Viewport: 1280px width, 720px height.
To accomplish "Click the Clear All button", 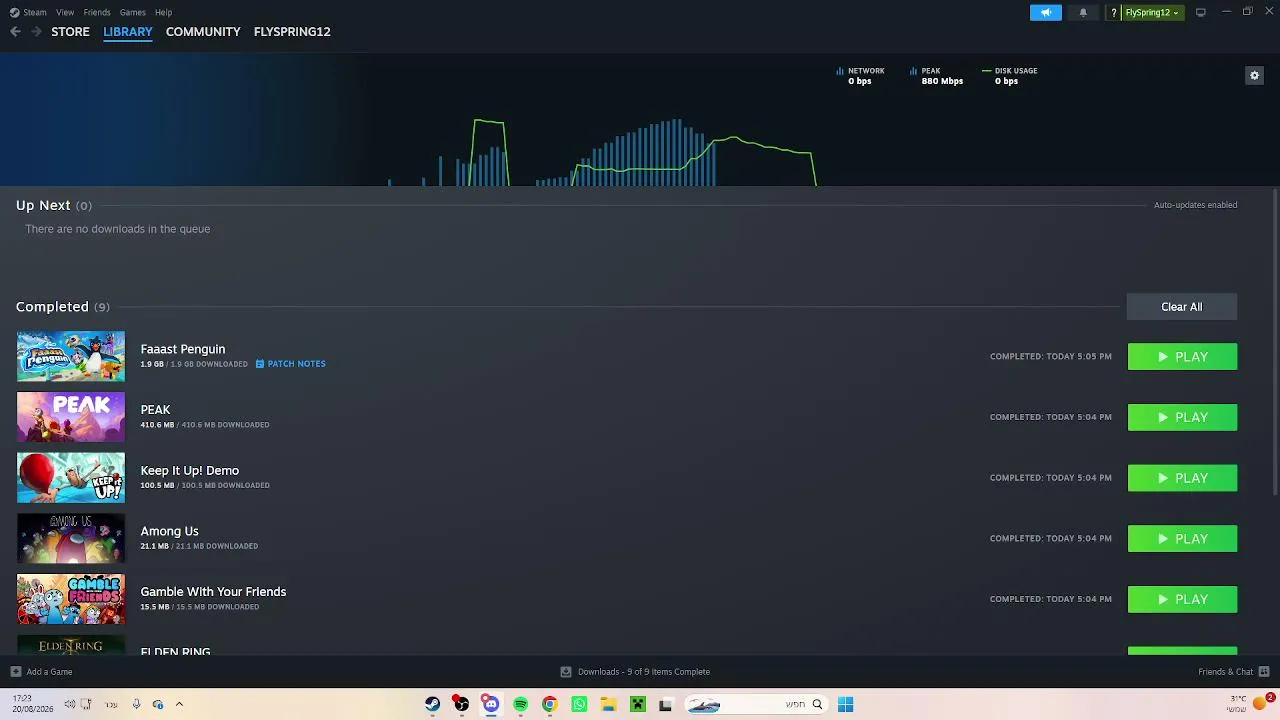I will click(x=1182, y=307).
